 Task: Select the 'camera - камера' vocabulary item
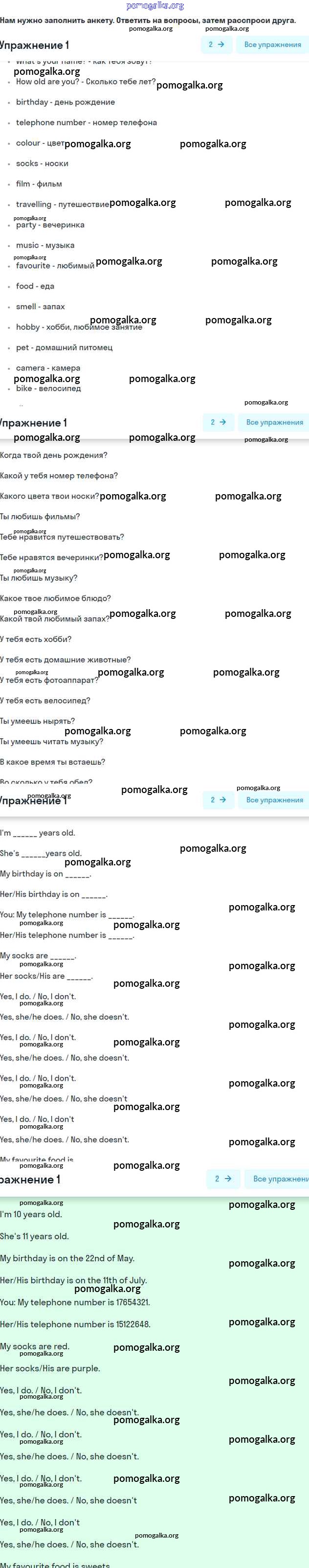click(x=48, y=367)
